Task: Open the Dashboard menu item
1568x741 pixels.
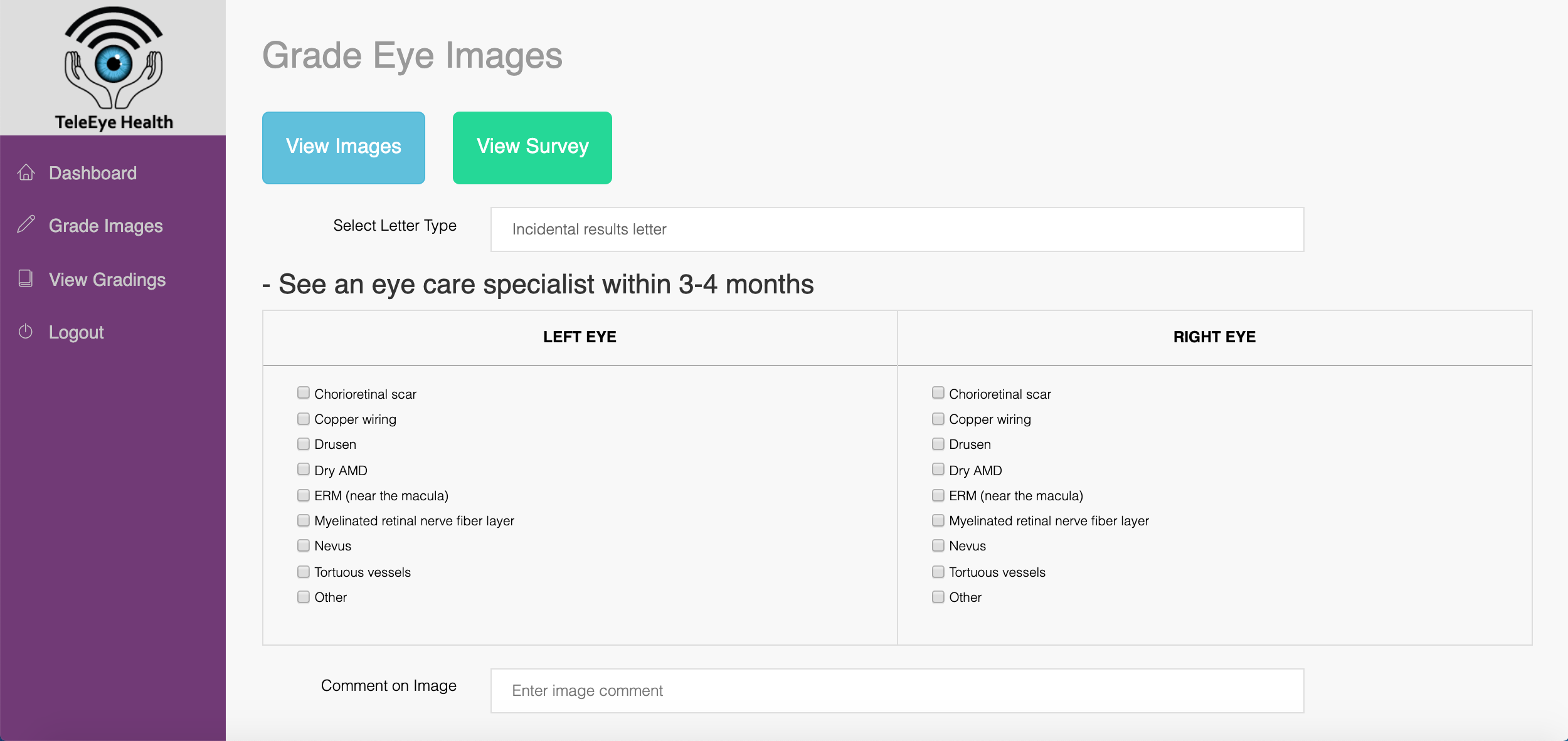Action: coord(93,173)
